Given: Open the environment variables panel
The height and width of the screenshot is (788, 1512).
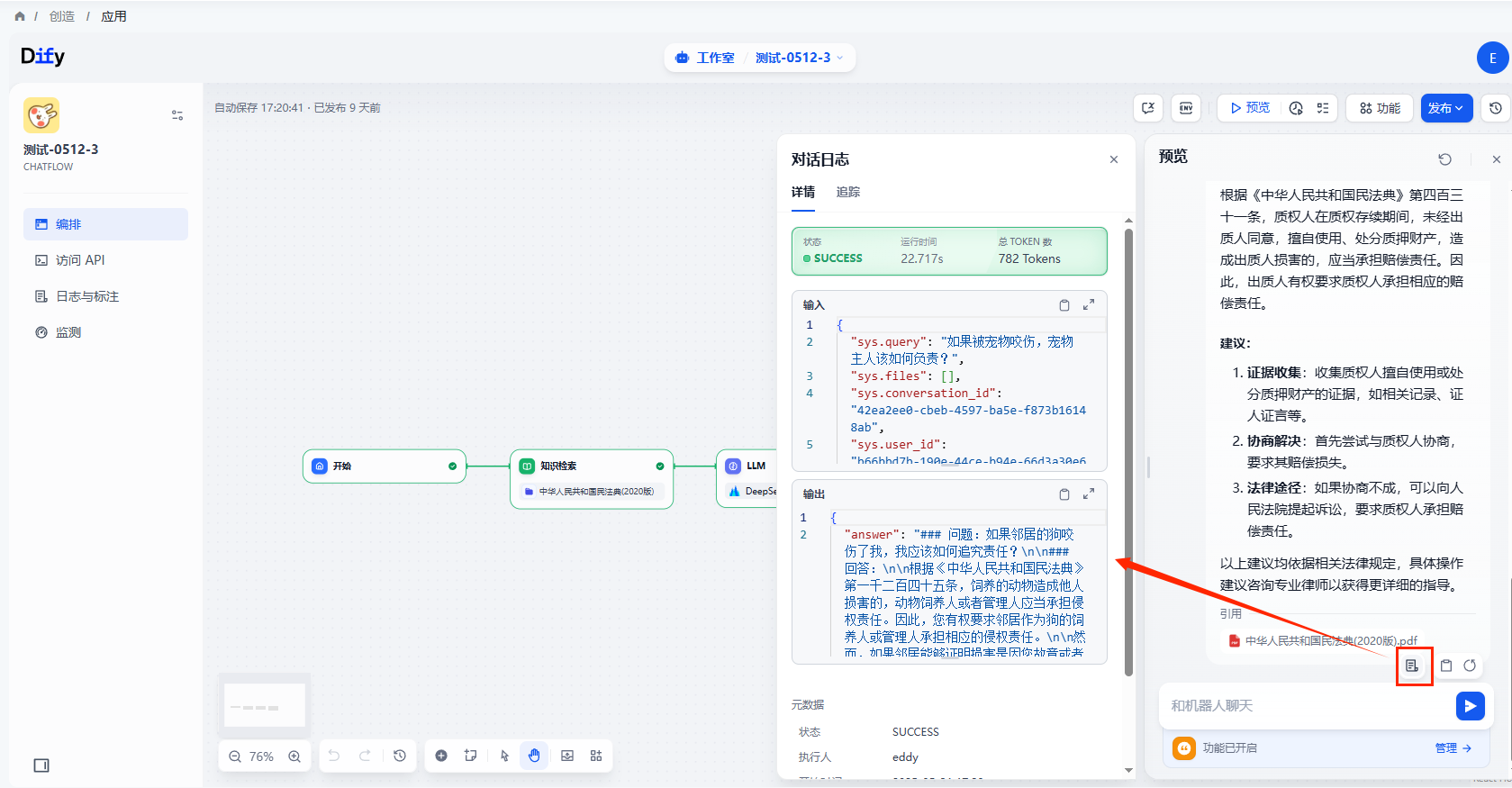Looking at the screenshot, I should click(x=1186, y=108).
